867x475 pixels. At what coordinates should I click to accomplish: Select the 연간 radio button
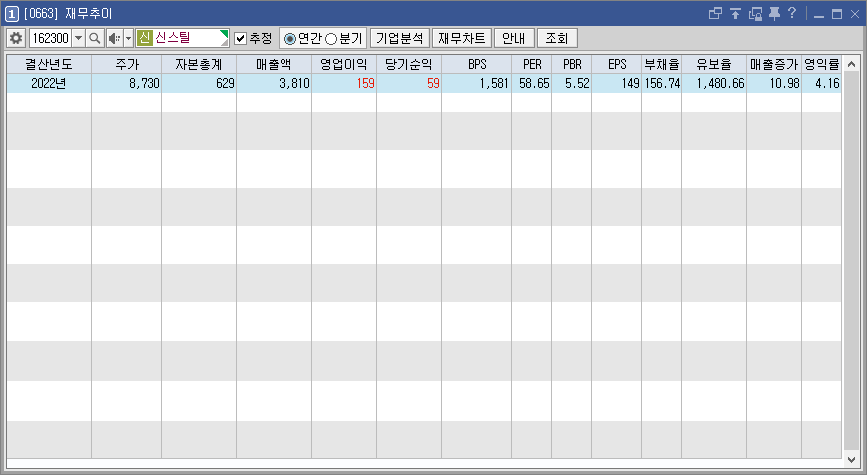coord(289,39)
